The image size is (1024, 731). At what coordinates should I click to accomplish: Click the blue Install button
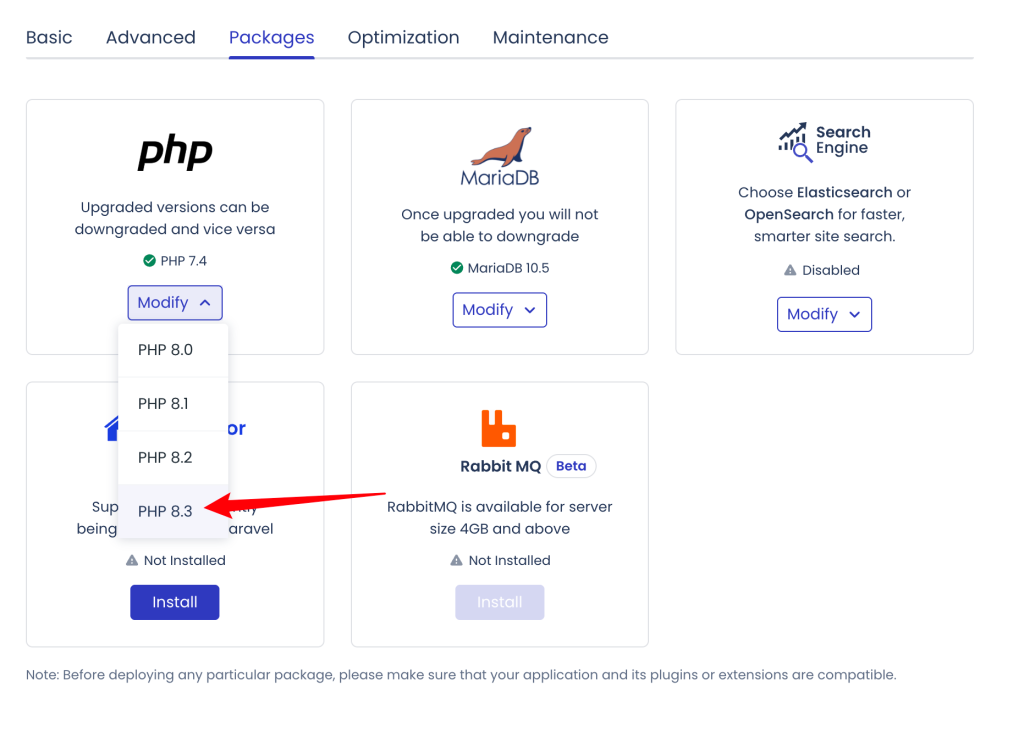[x=175, y=602]
